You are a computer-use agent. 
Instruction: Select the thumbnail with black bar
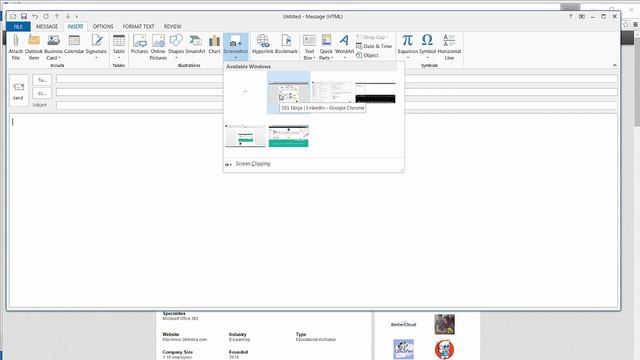pyautogui.click(x=375, y=92)
